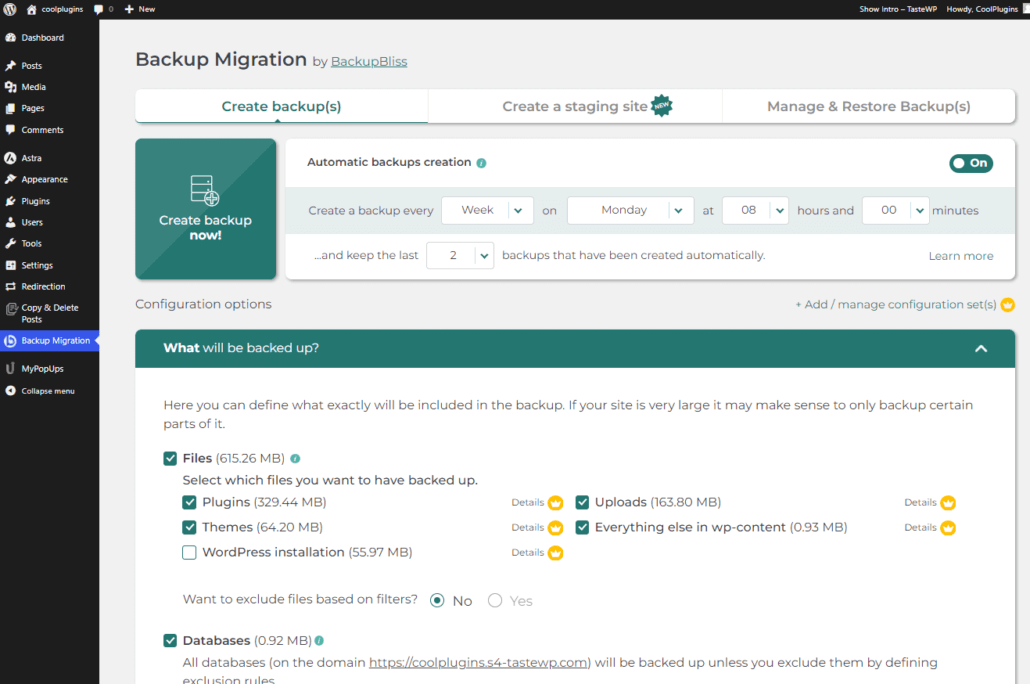1030x684 pixels.
Task: Click the Media icon in sidebar
Action: coord(11,87)
